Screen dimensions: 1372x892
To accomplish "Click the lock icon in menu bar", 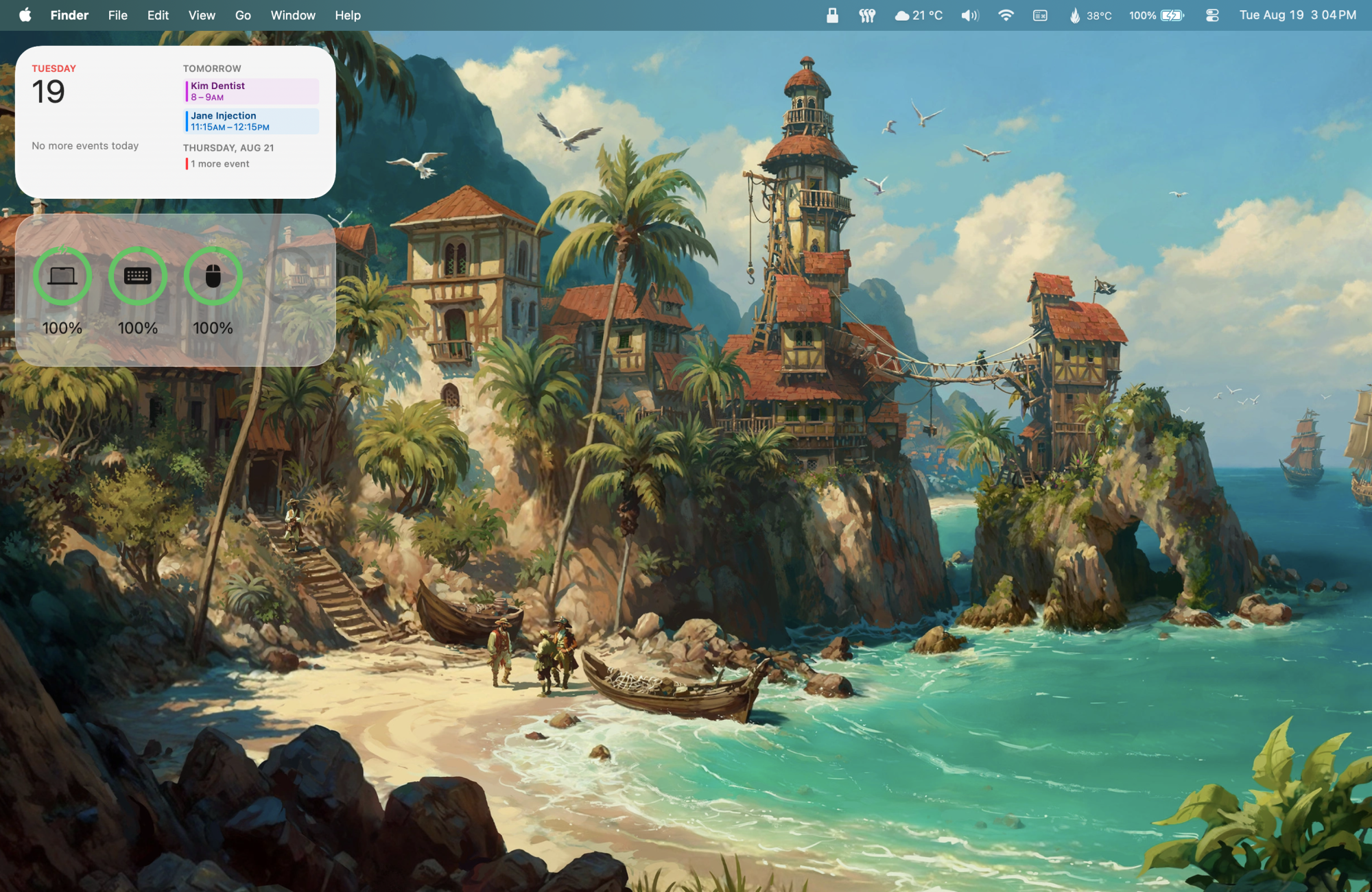I will click(x=832, y=15).
